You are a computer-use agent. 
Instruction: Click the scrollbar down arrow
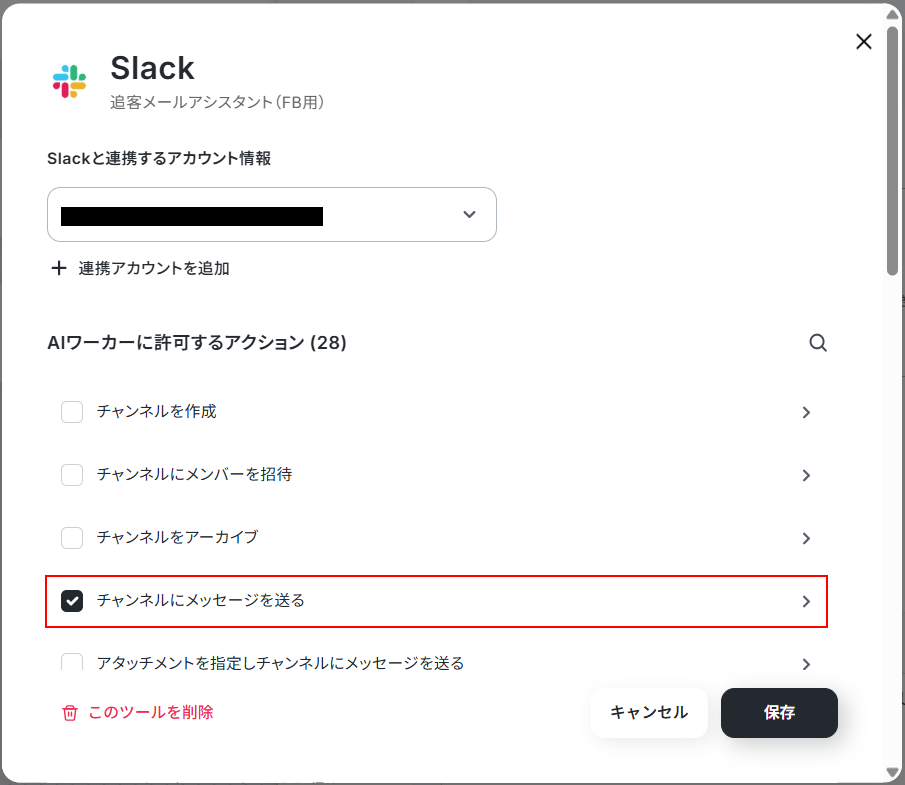(x=893, y=773)
